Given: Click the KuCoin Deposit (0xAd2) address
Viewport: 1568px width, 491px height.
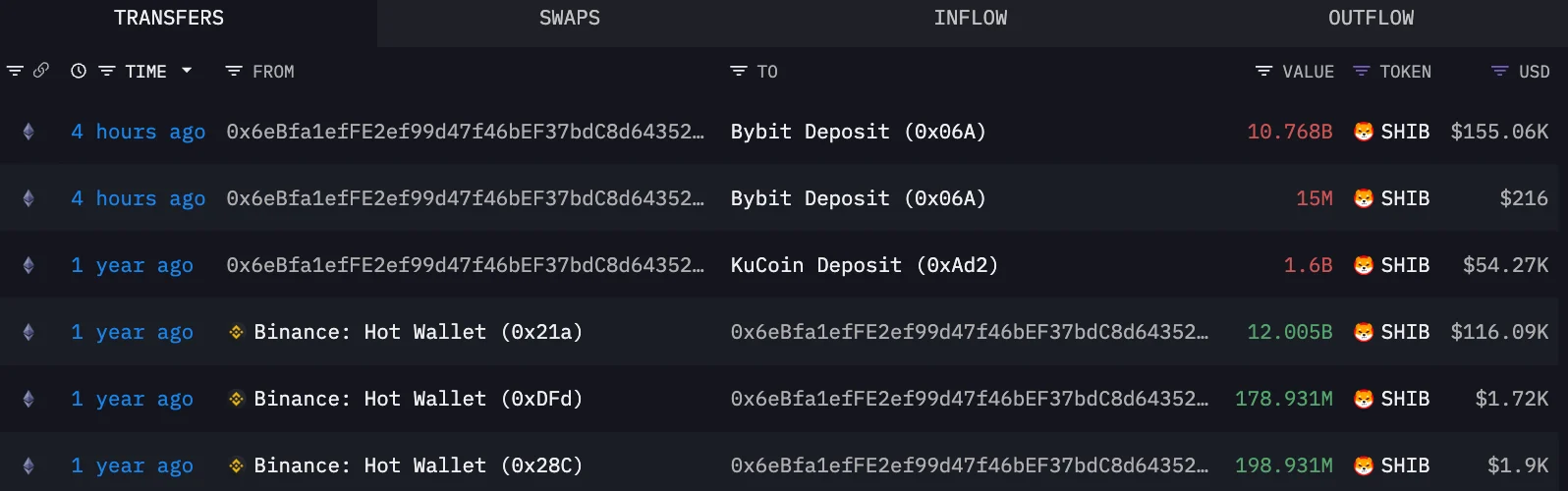Looking at the screenshot, I should [864, 265].
